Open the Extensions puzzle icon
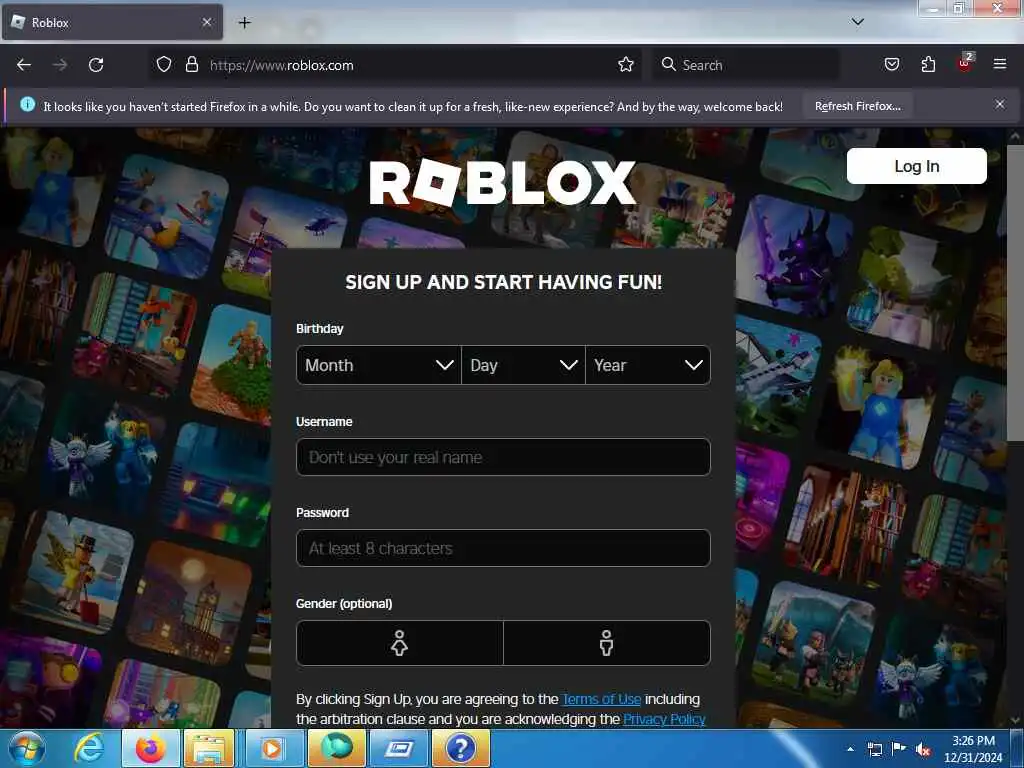The height and width of the screenshot is (768, 1024). (x=928, y=64)
